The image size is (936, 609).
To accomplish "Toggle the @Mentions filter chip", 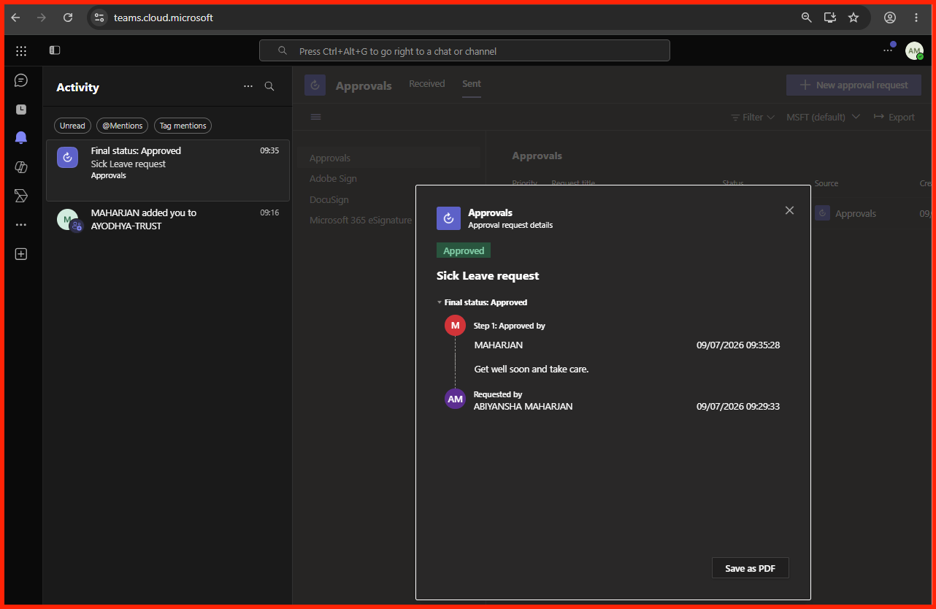I will click(x=122, y=125).
